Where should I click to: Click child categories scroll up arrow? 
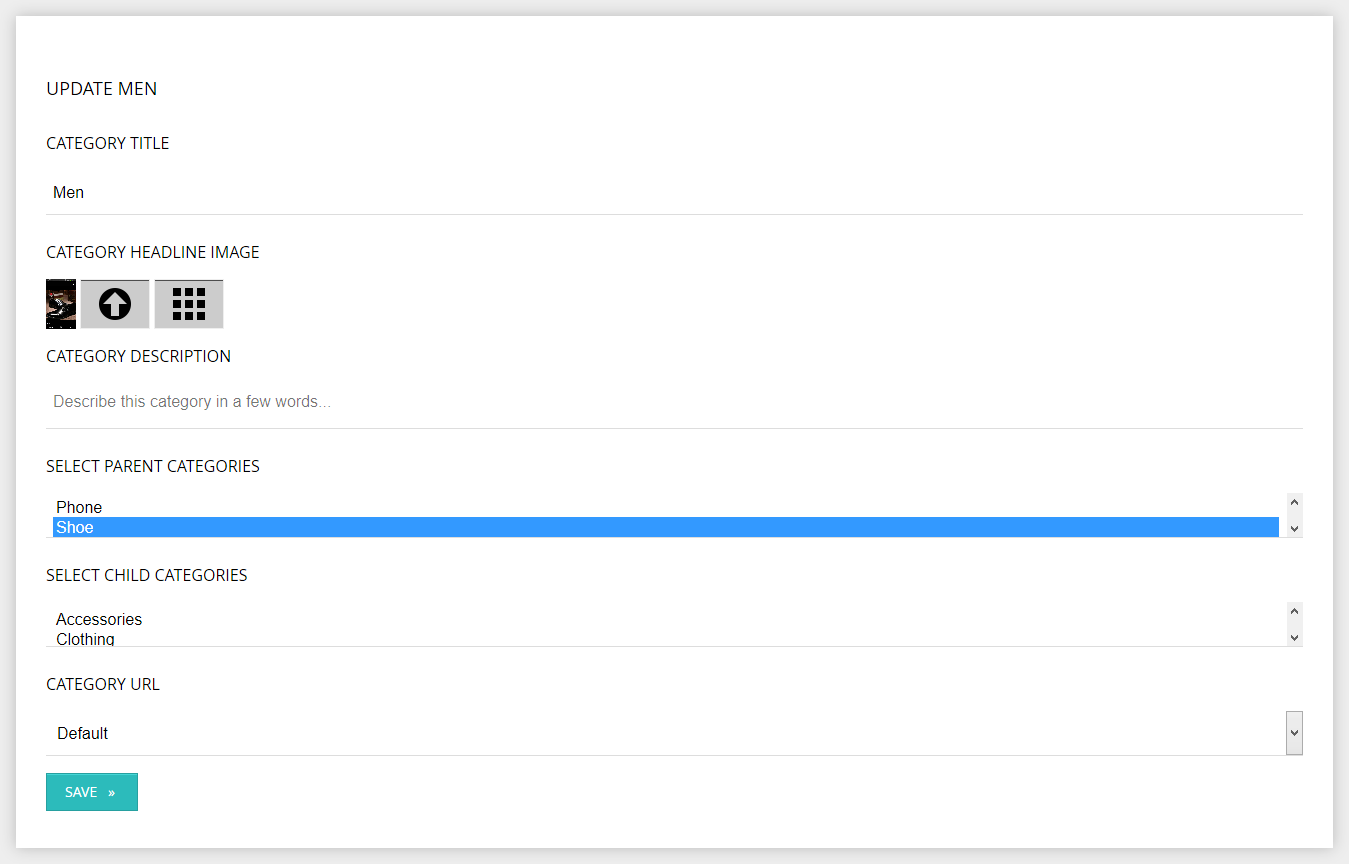pyautogui.click(x=1294, y=611)
